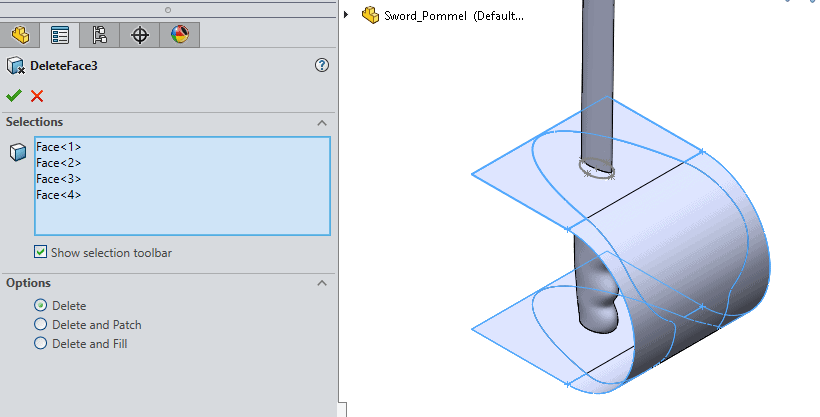This screenshot has width=820, height=417.
Task: Uncheck Show selection toolbar
Action: 41,253
